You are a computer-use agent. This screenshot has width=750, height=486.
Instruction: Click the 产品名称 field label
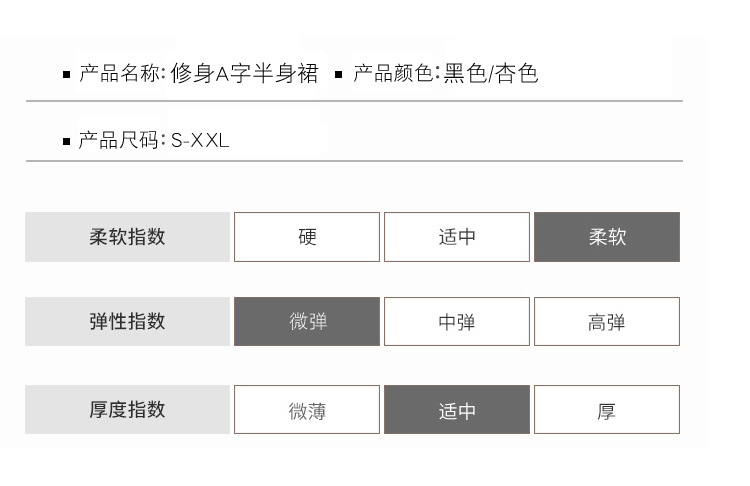pyautogui.click(x=121, y=74)
